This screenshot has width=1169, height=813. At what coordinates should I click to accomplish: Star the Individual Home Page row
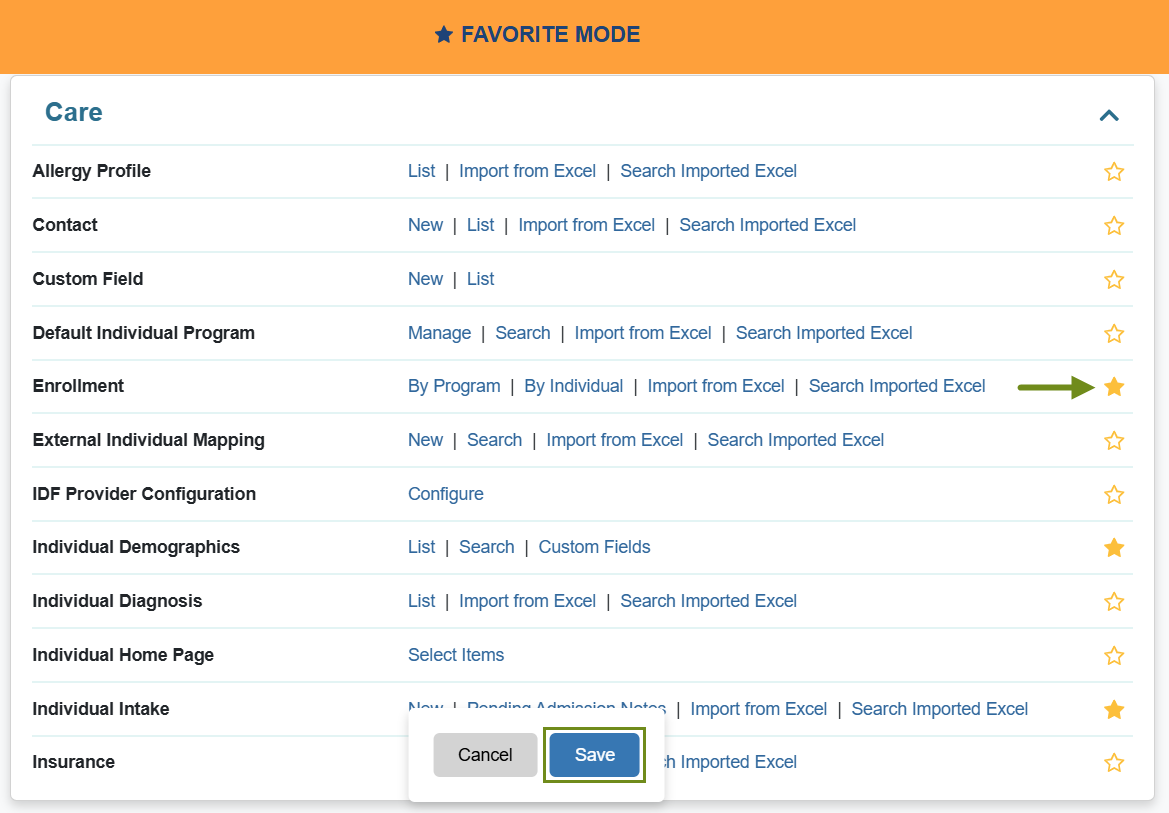[x=1114, y=656]
